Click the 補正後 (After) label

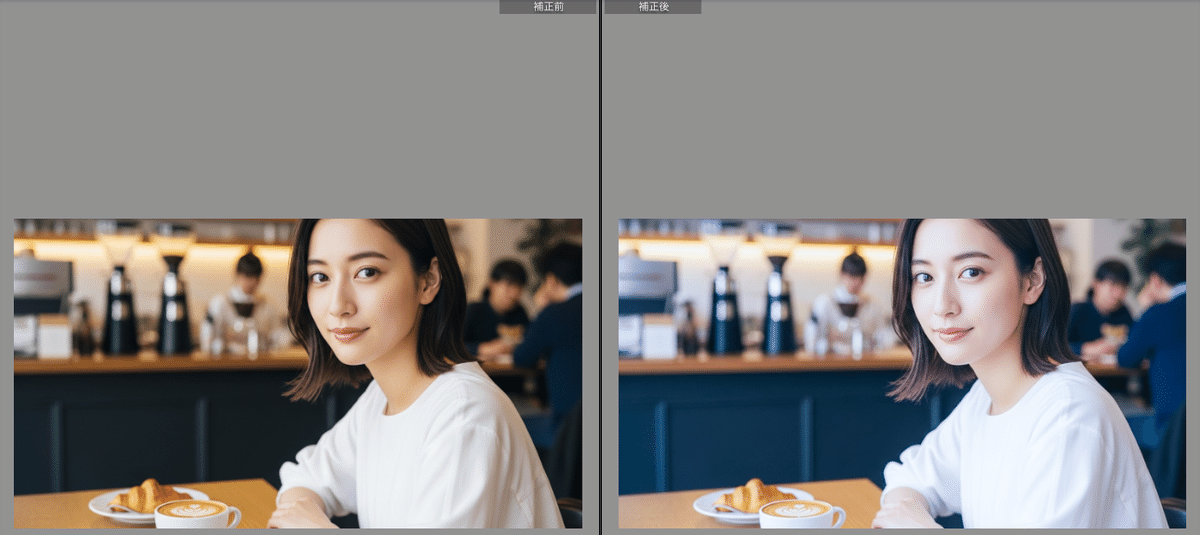pyautogui.click(x=653, y=7)
